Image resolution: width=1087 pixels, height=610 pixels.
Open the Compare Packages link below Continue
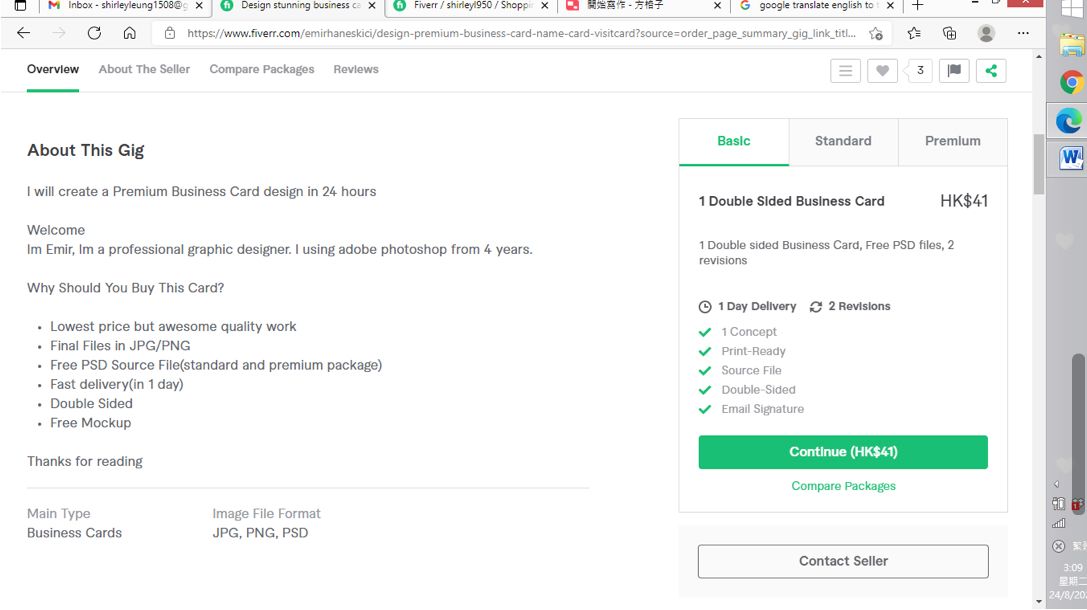pyautogui.click(x=843, y=486)
